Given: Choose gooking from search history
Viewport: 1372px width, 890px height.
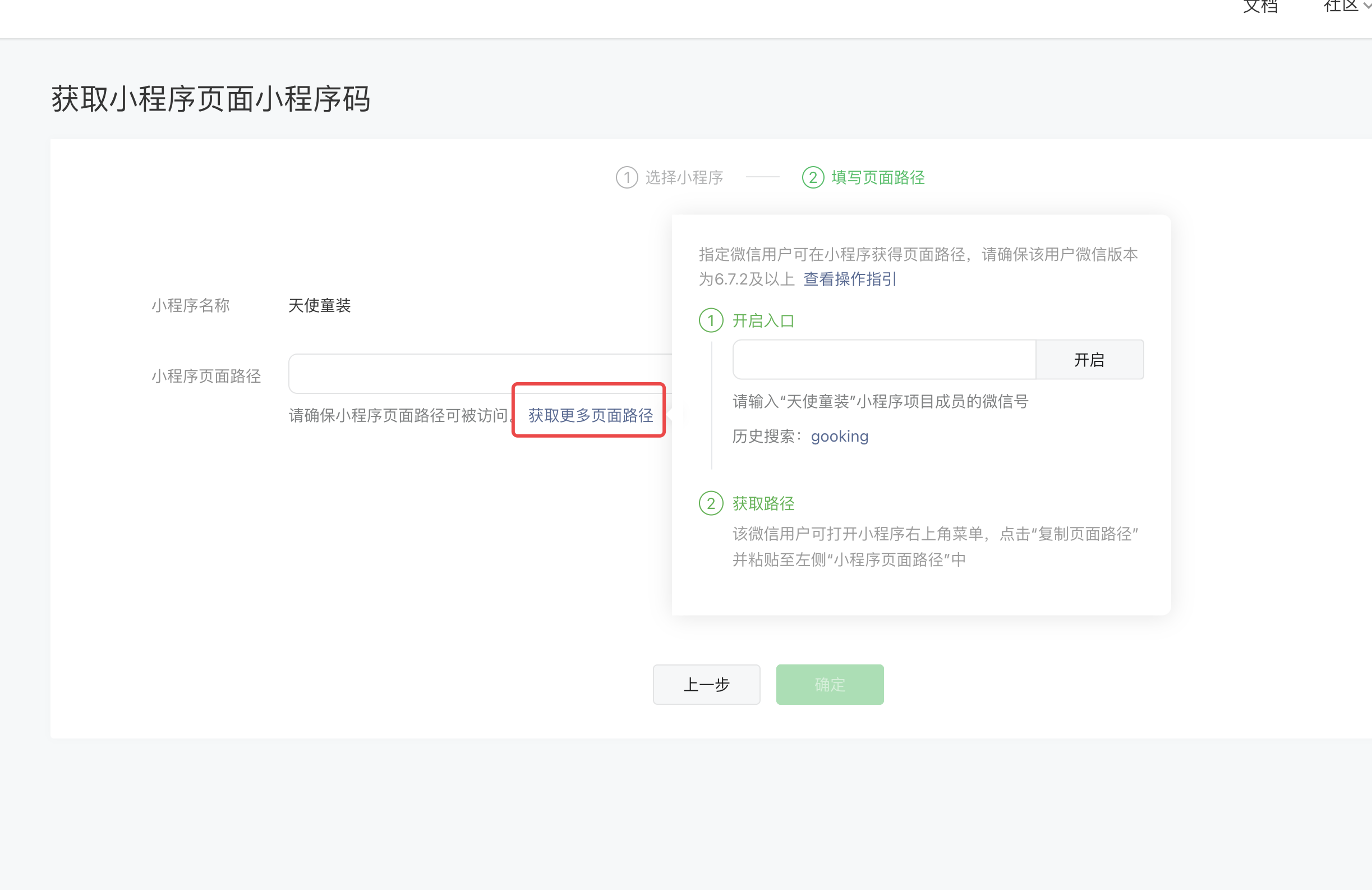Looking at the screenshot, I should tap(839, 437).
